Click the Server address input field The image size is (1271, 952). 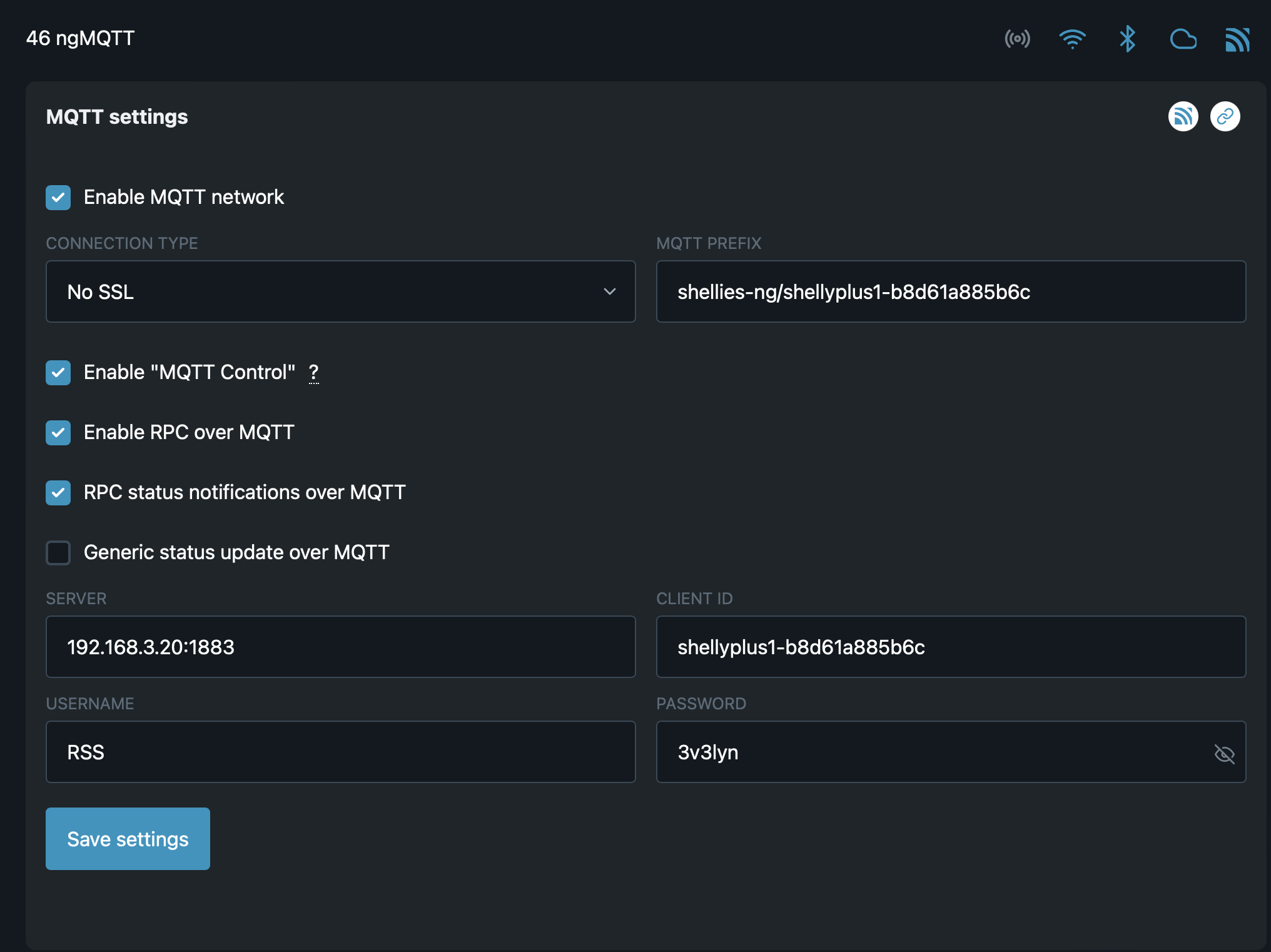tap(341, 647)
